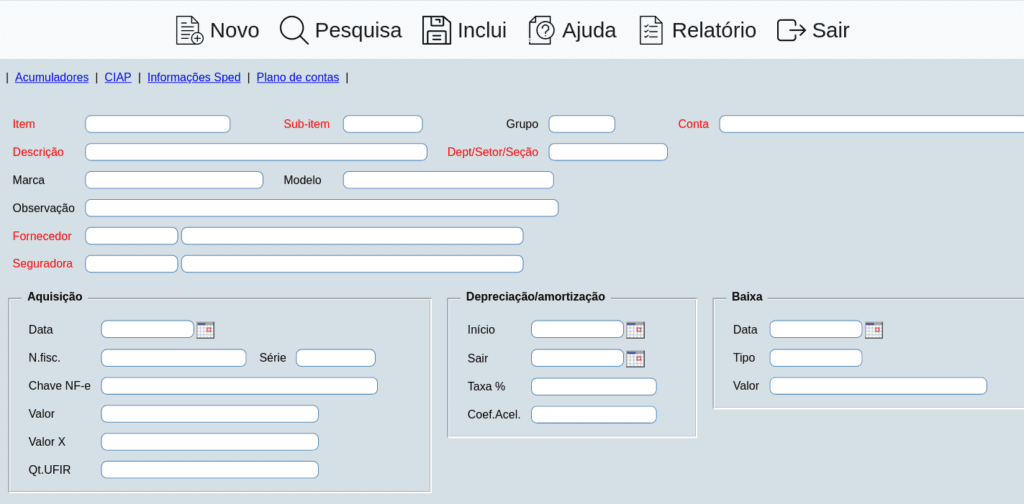The height and width of the screenshot is (504, 1024).
Task: Select the Chave NF-e input field
Action: (x=239, y=386)
